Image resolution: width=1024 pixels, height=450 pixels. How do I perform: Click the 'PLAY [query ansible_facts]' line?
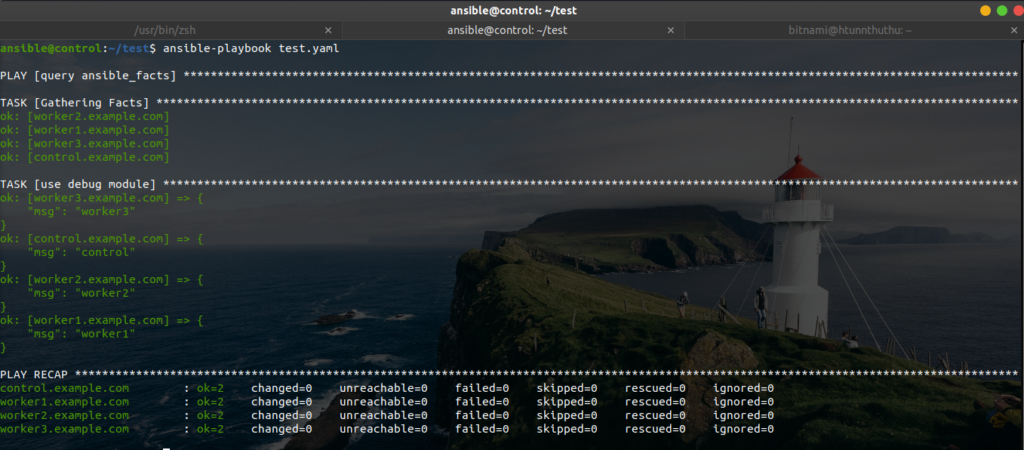coord(88,76)
